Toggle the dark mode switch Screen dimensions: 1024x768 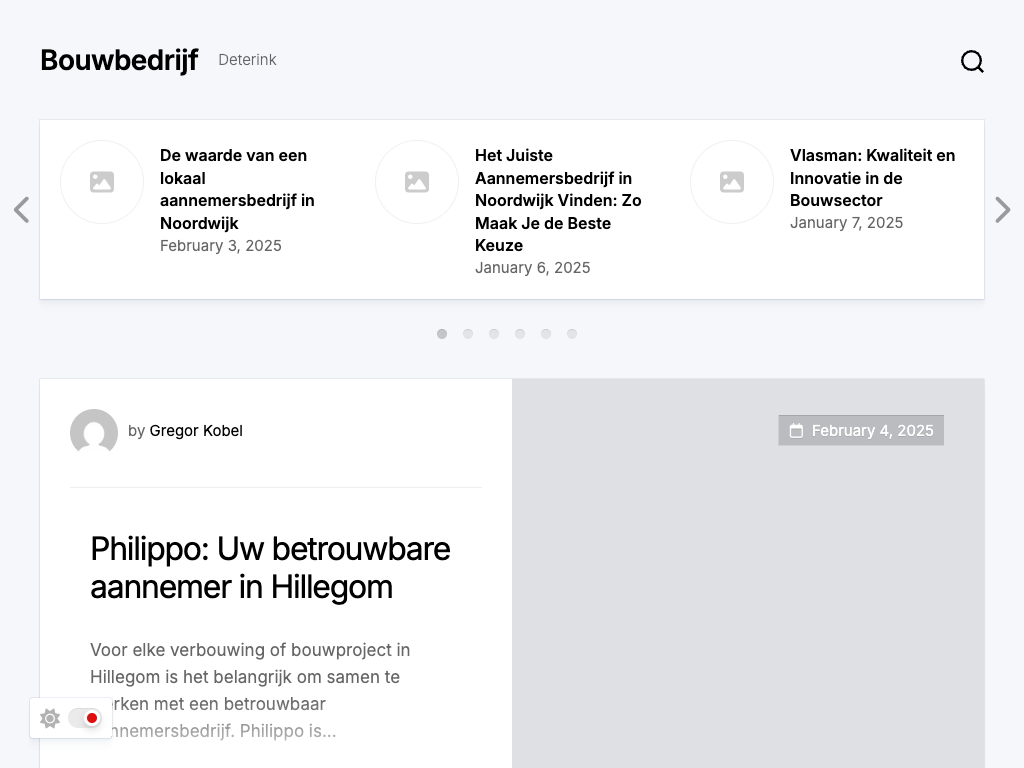85,718
